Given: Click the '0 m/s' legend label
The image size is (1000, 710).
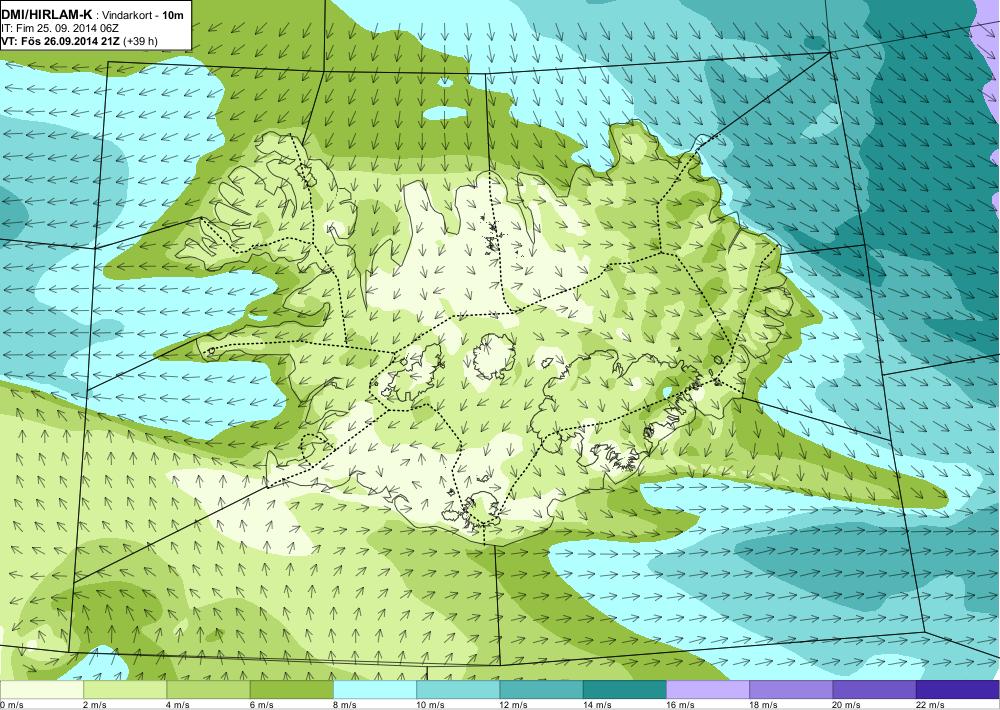Looking at the screenshot, I should point(11,705).
